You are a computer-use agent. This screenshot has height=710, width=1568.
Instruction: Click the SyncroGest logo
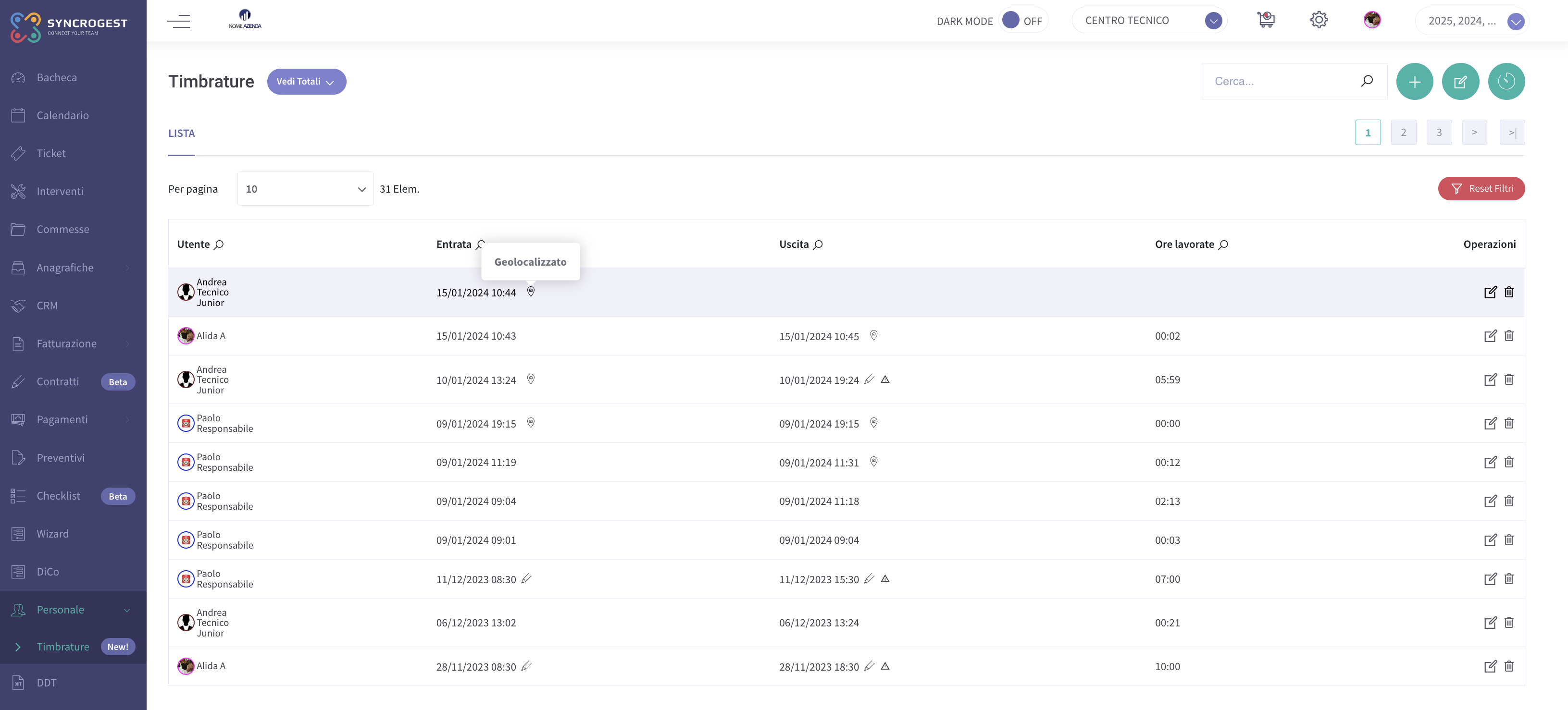click(x=69, y=27)
